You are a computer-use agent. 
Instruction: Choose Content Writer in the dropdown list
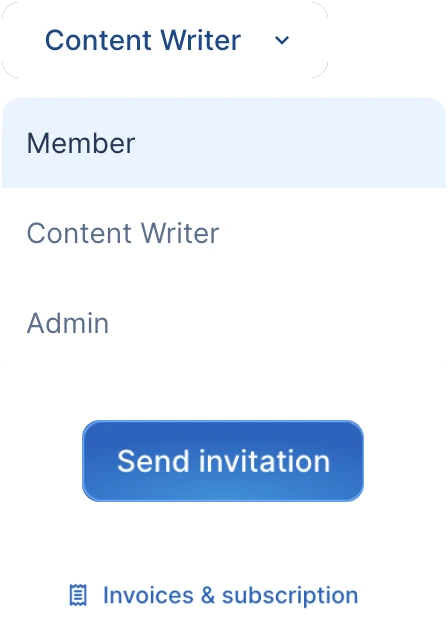pyautogui.click(x=224, y=233)
